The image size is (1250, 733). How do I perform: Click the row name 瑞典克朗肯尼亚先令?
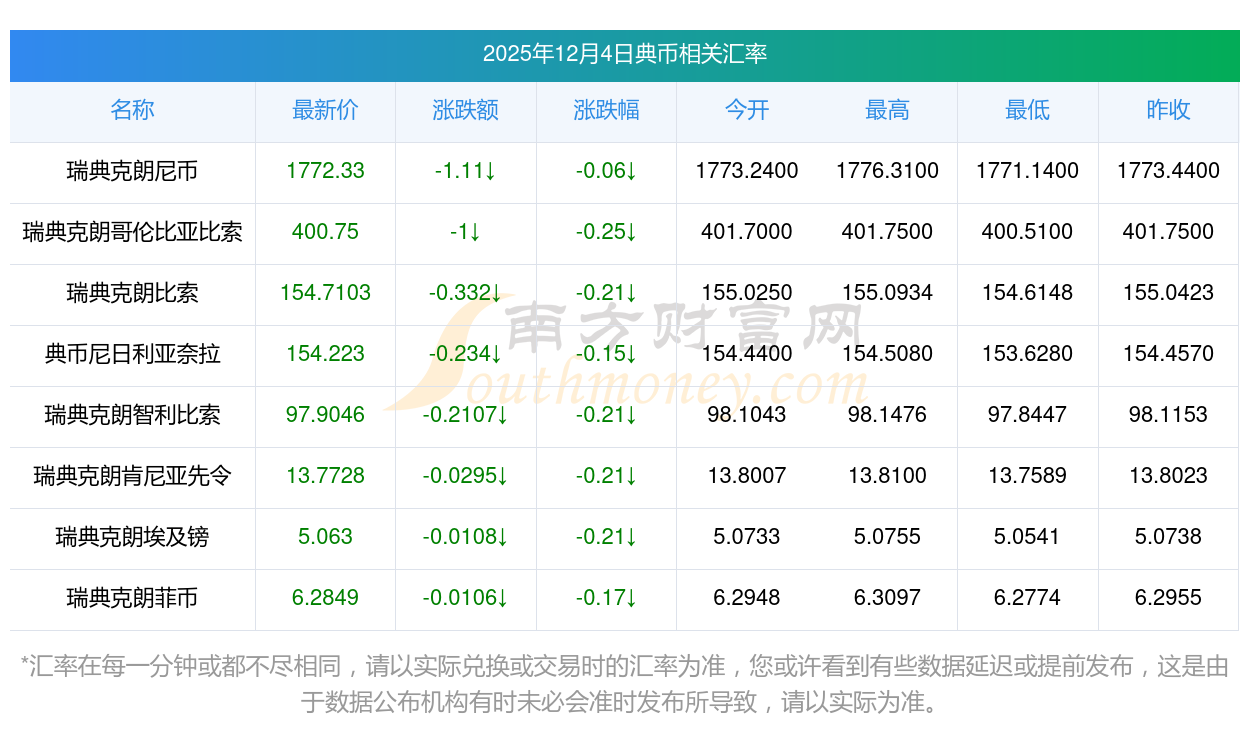pos(133,476)
